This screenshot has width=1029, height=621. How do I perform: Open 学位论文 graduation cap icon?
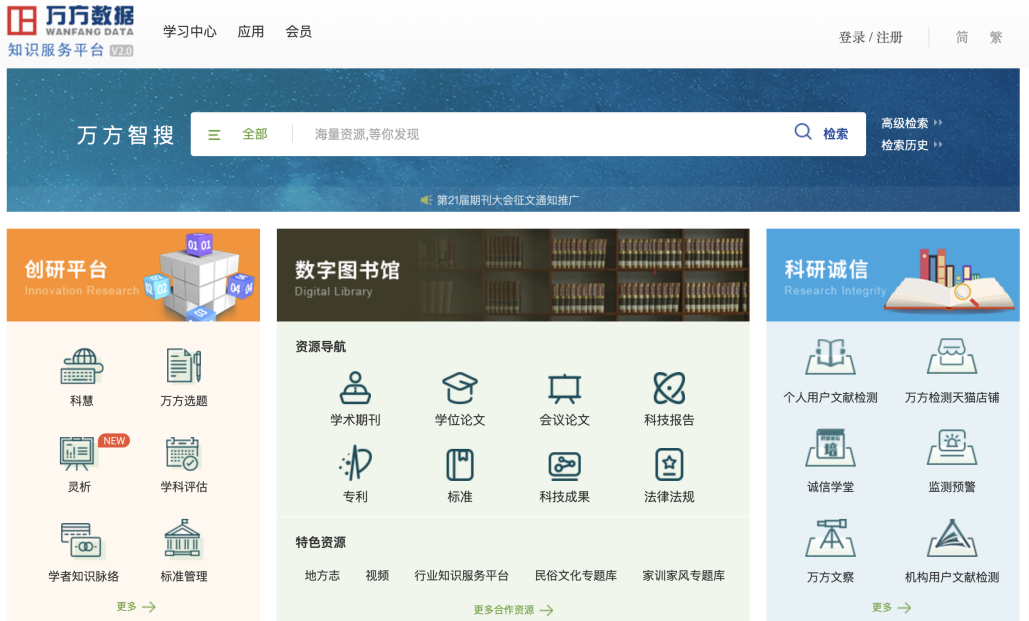click(459, 388)
